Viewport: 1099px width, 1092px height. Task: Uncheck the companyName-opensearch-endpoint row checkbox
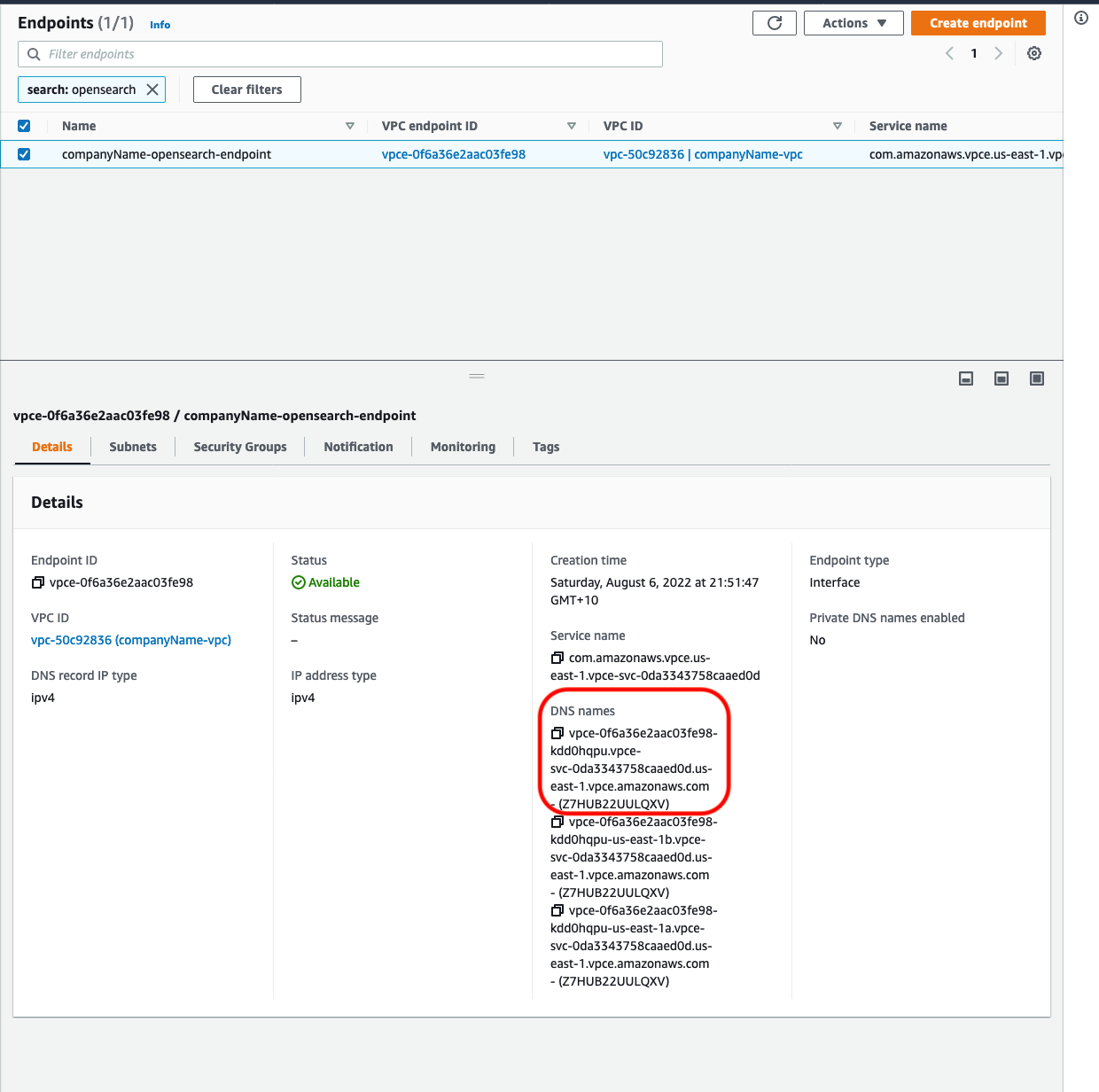[x=24, y=154]
